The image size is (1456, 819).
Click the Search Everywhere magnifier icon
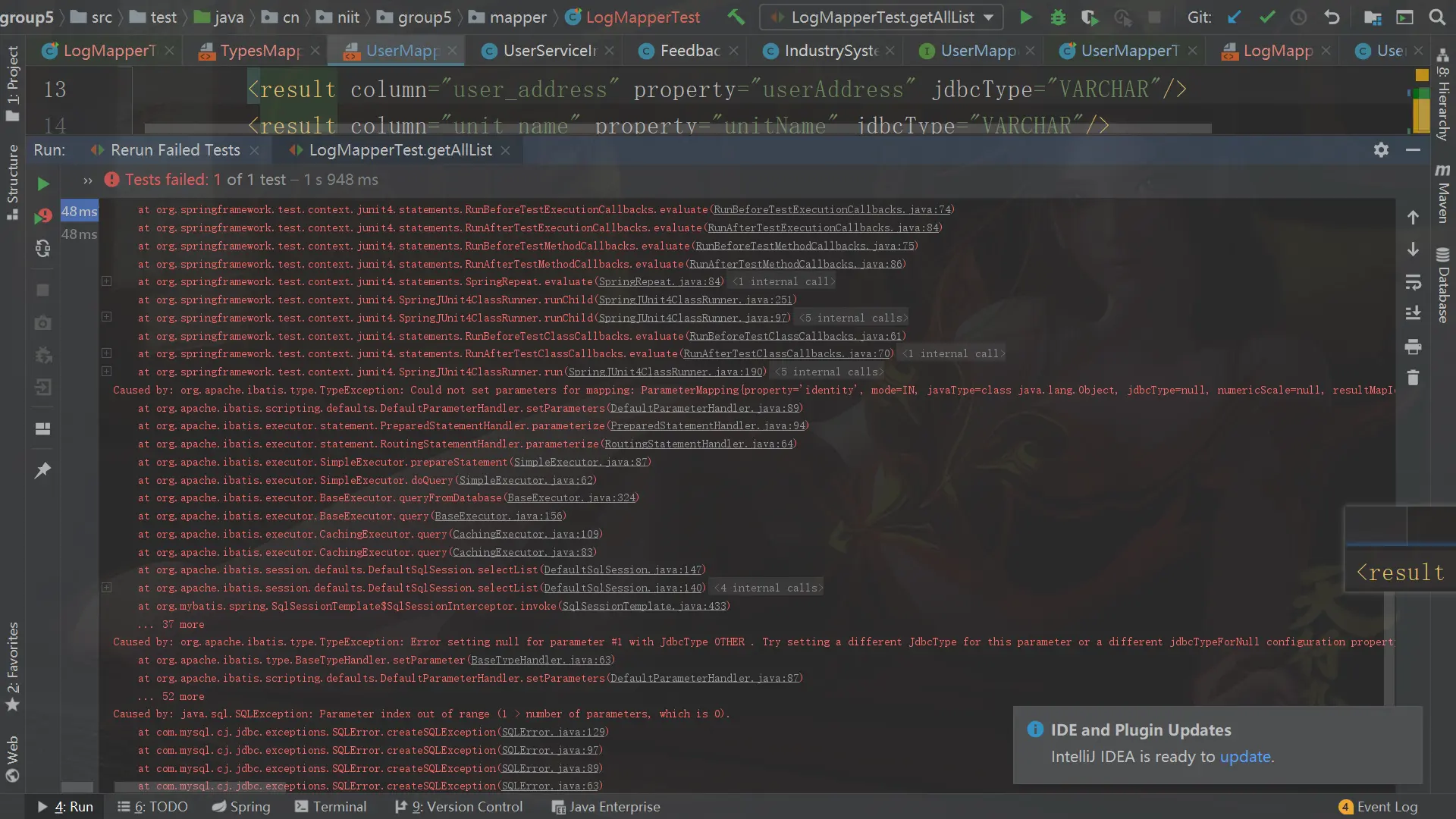tap(1436, 17)
